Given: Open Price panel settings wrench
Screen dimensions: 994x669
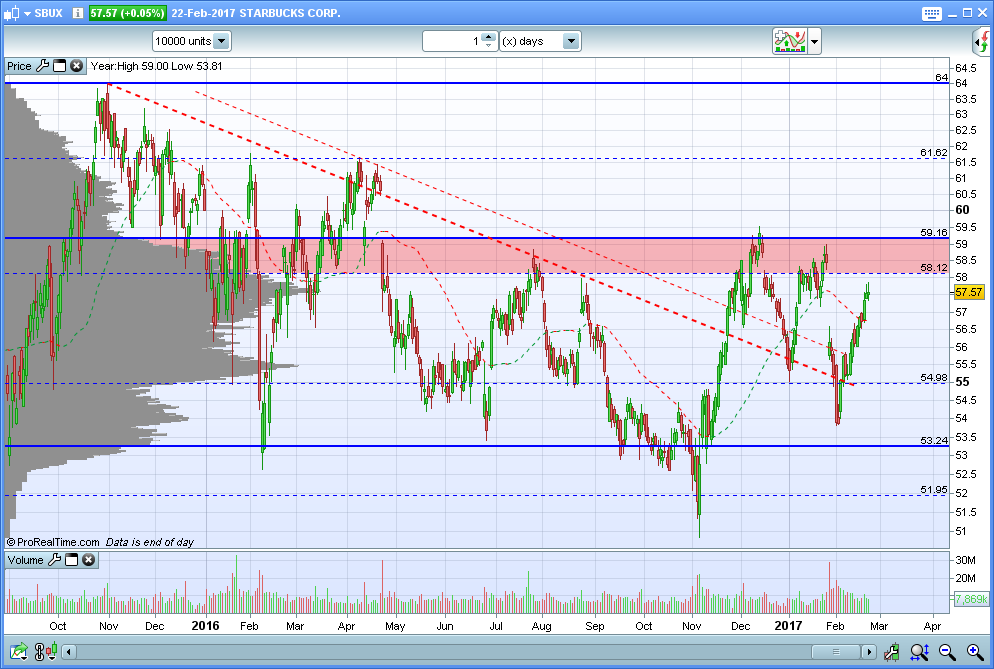Looking at the screenshot, I should tap(42, 66).
